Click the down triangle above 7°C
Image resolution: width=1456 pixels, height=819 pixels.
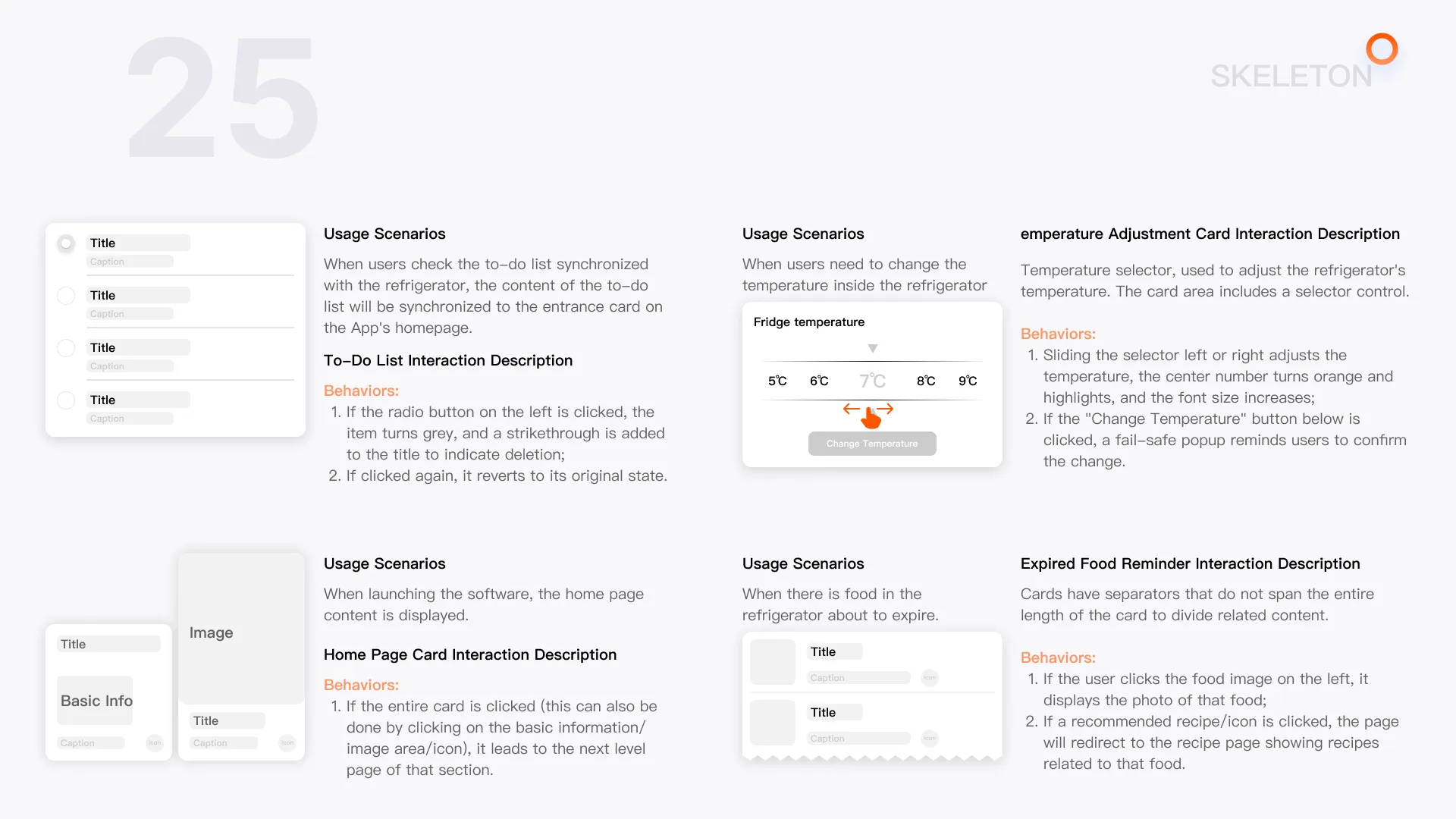point(873,349)
